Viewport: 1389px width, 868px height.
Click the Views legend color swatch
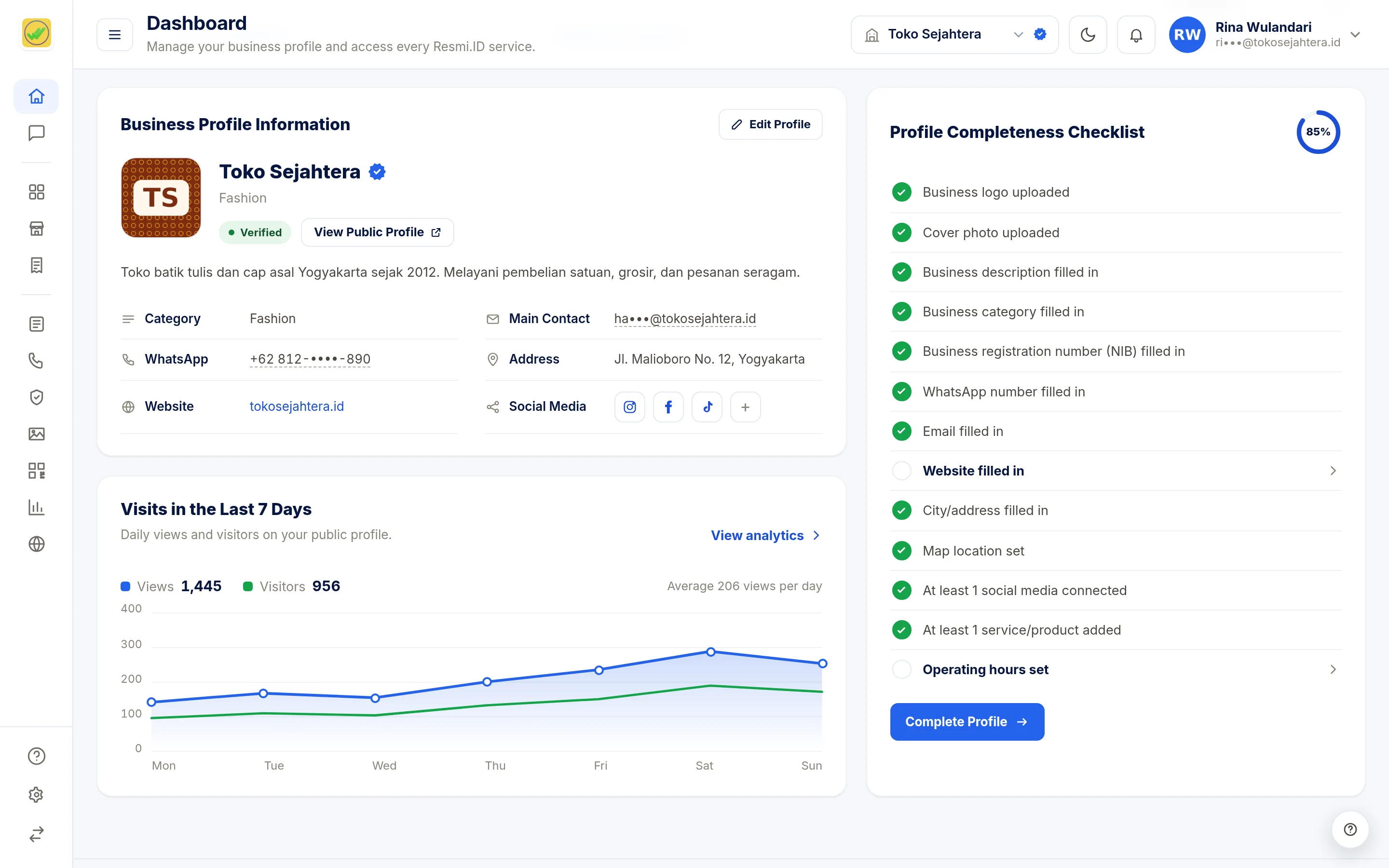[125, 586]
